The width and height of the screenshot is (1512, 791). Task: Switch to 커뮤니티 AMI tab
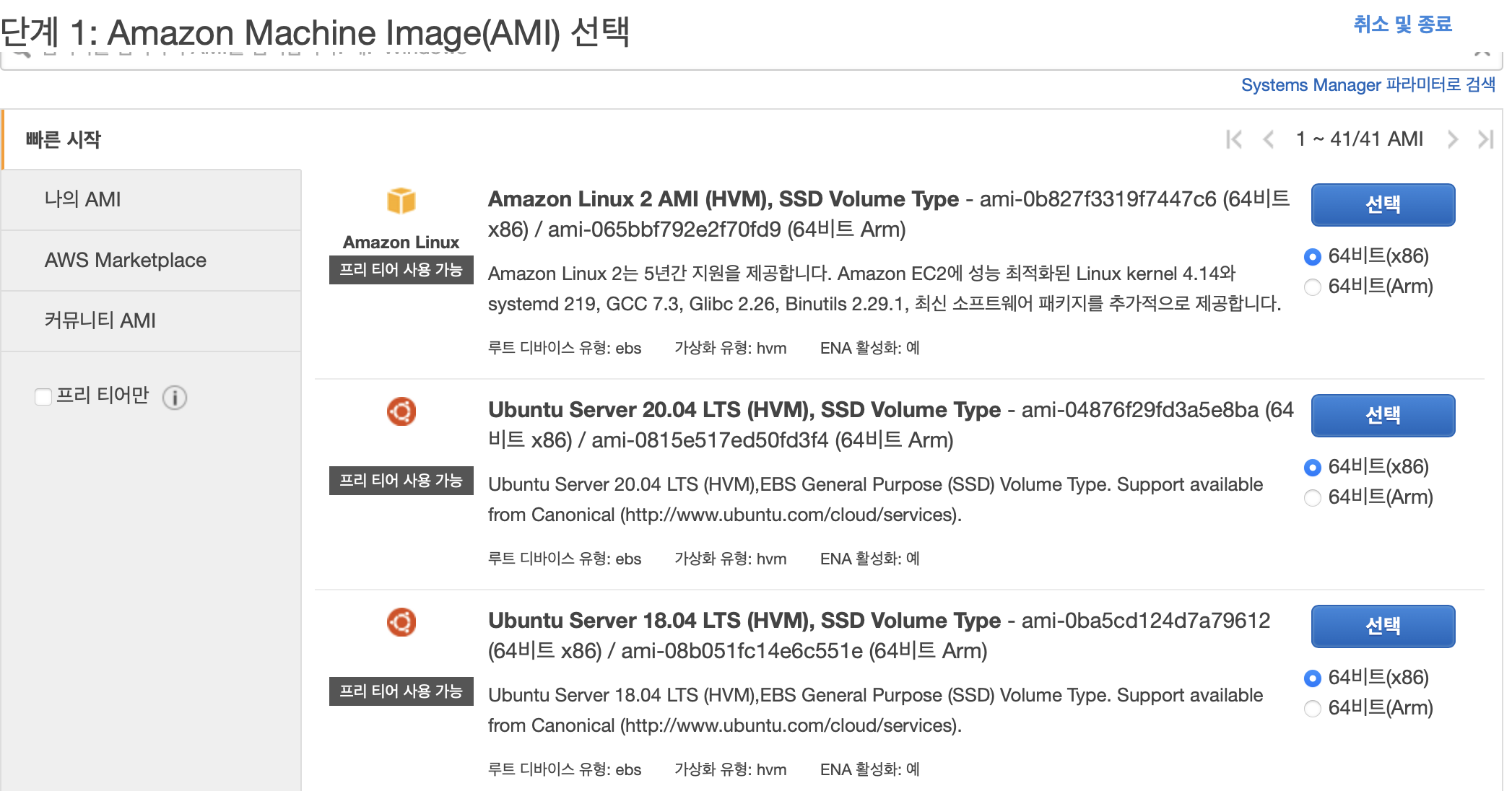point(152,320)
